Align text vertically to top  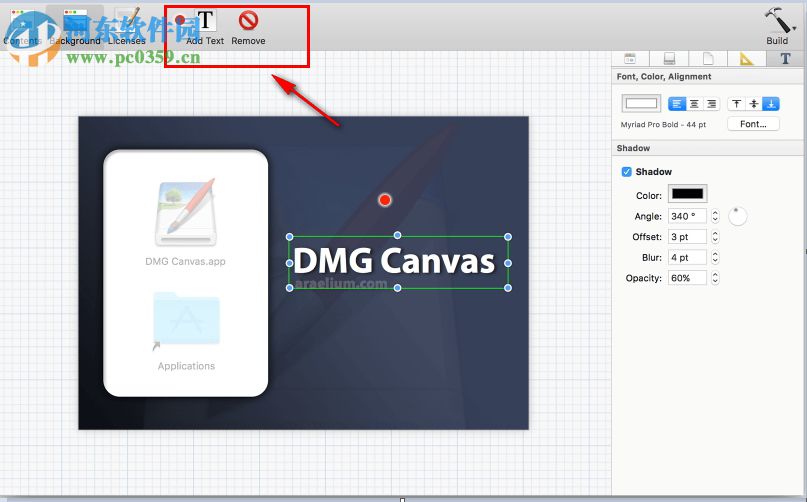[736, 104]
